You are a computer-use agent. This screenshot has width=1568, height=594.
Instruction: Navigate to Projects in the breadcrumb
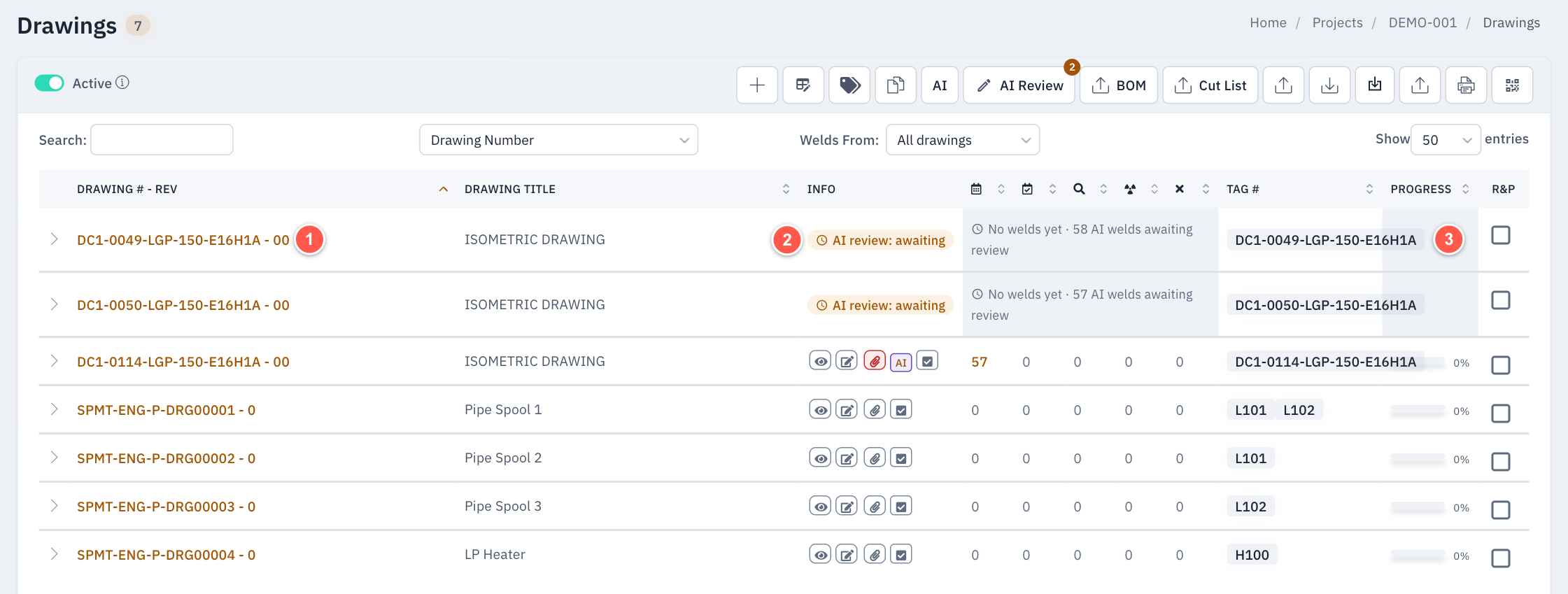click(x=1337, y=22)
